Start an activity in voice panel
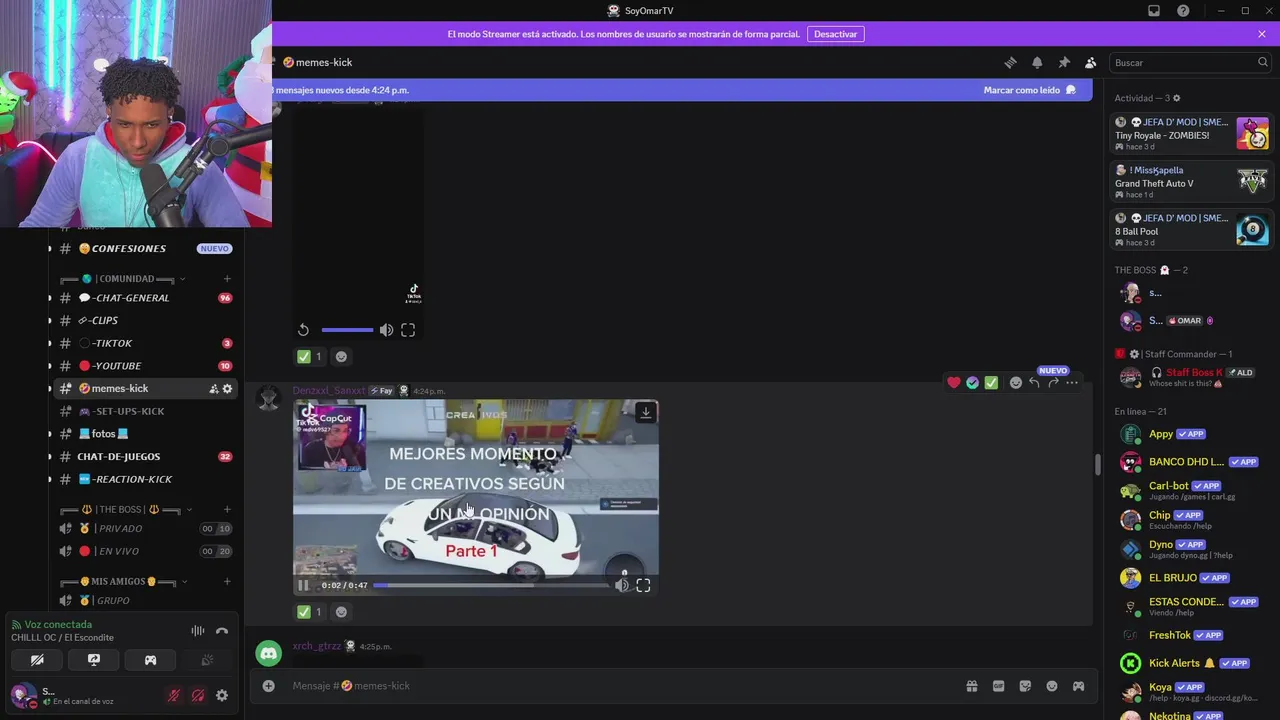Viewport: 1280px width, 720px height. point(150,660)
